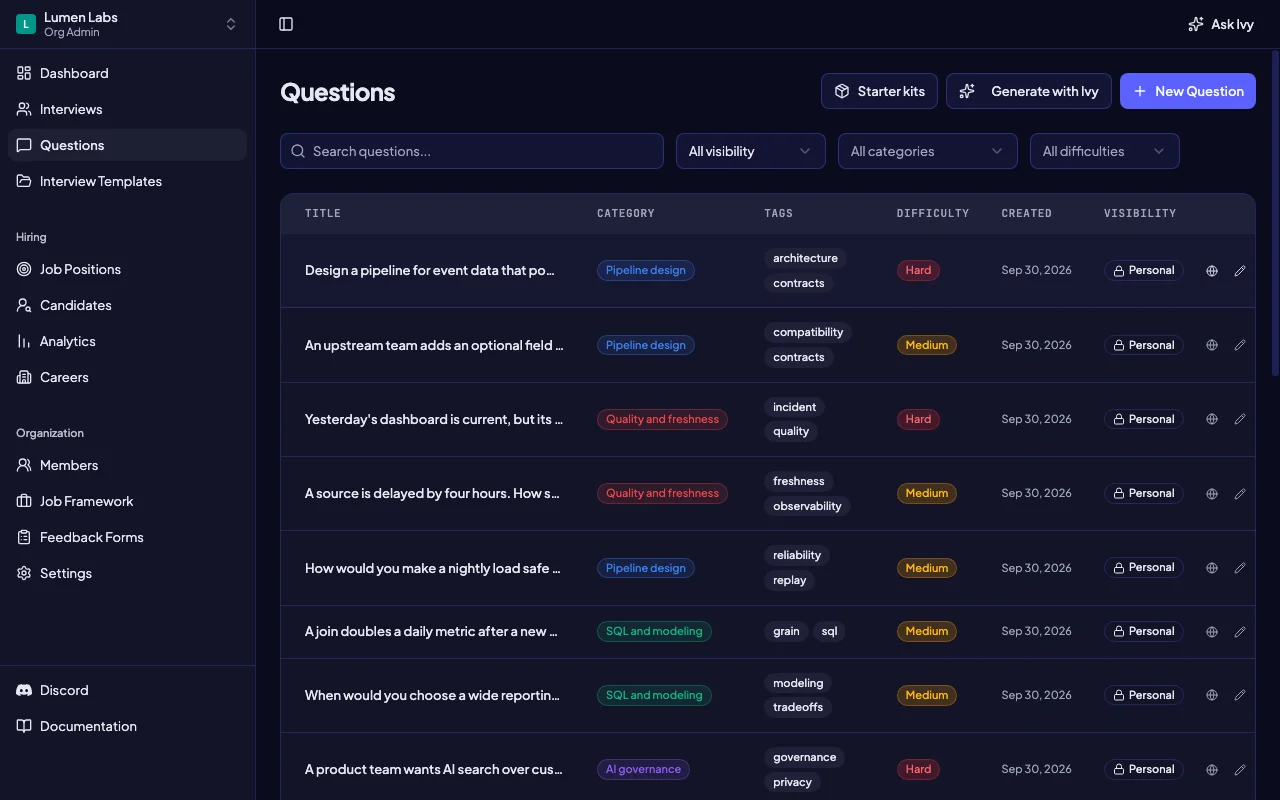Open Documentation link
Image resolution: width=1280 pixels, height=800 pixels.
coord(127,726)
